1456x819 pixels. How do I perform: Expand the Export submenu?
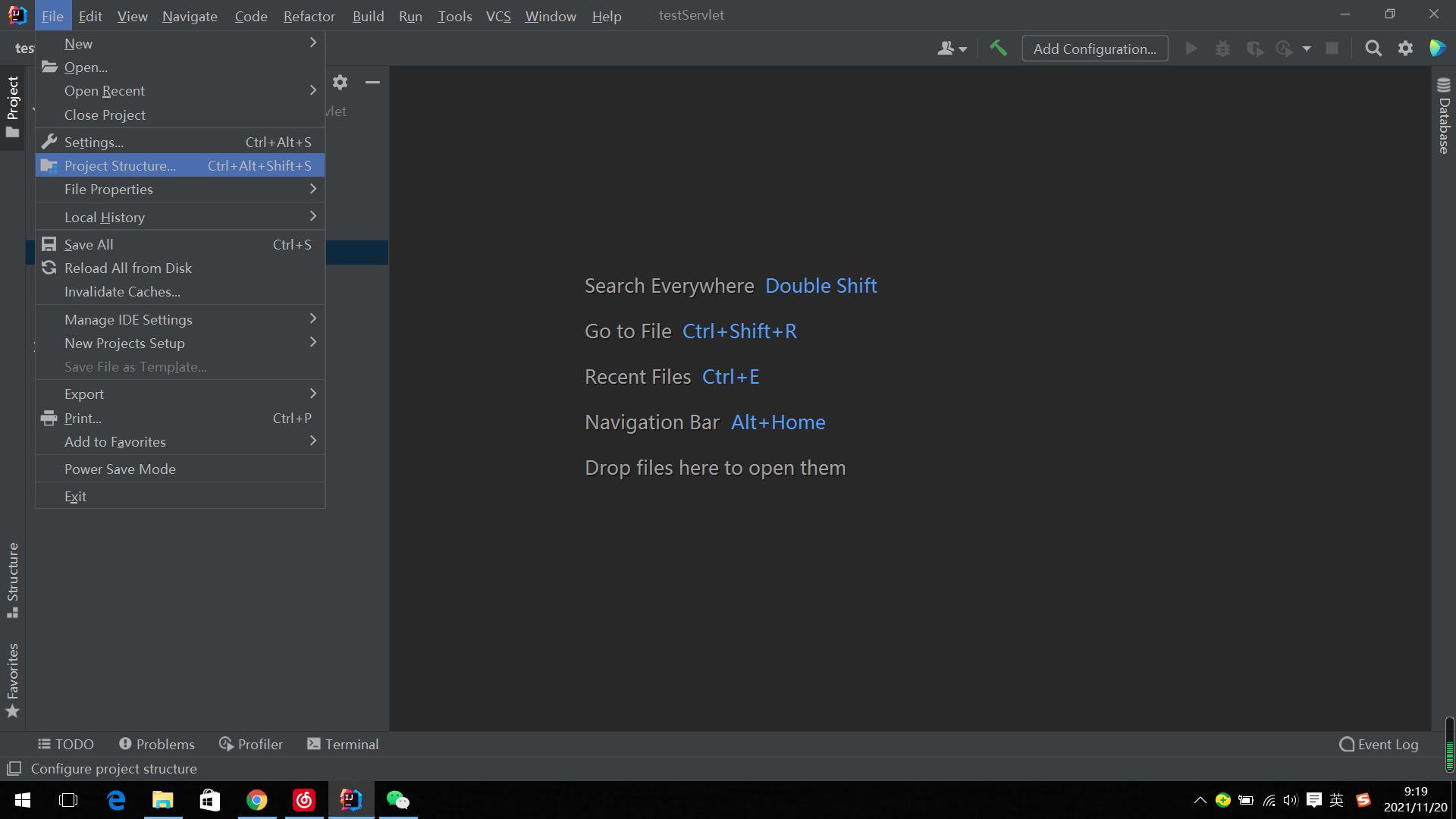[x=180, y=394]
